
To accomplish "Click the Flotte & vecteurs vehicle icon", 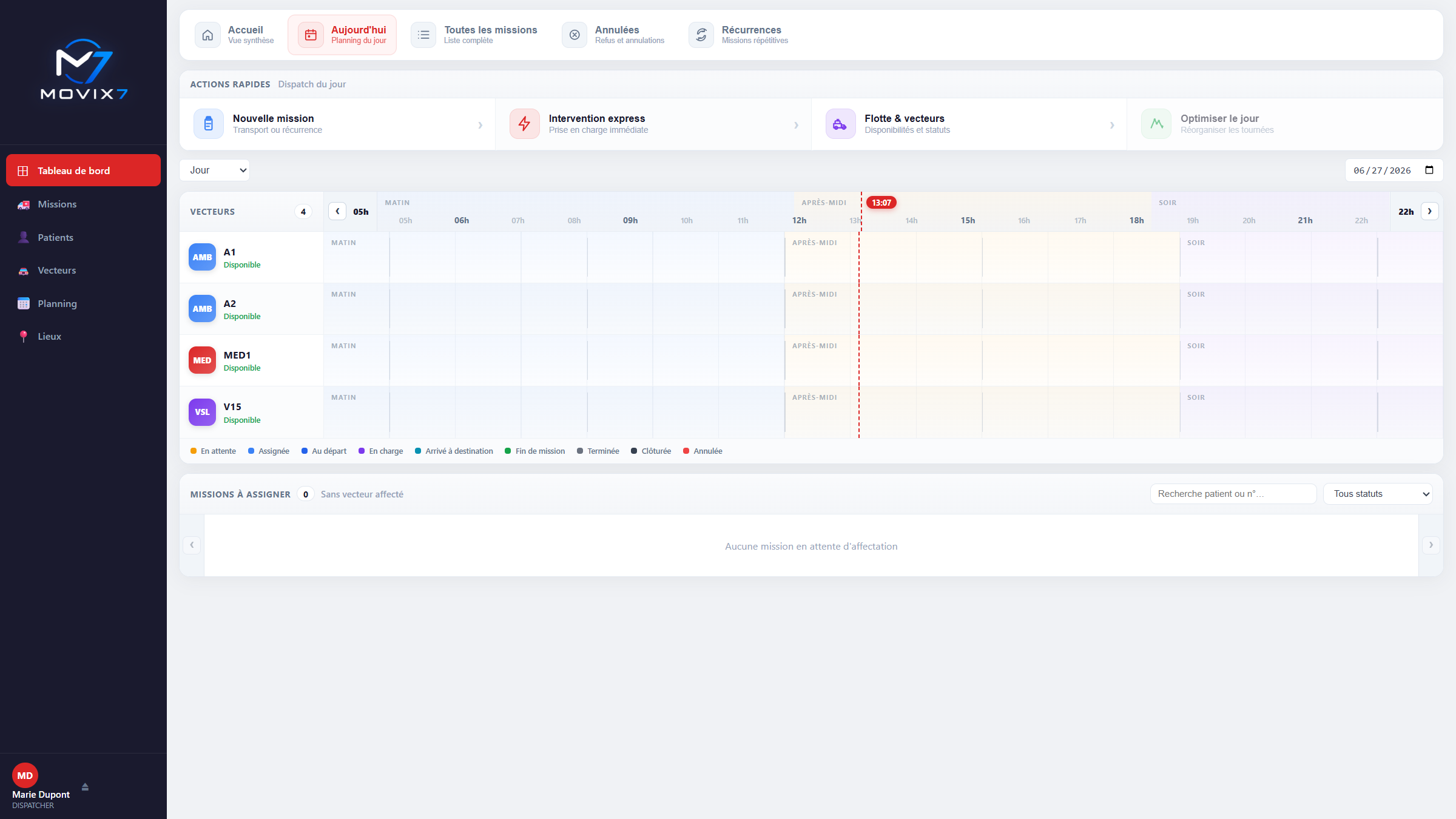I will pos(841,124).
